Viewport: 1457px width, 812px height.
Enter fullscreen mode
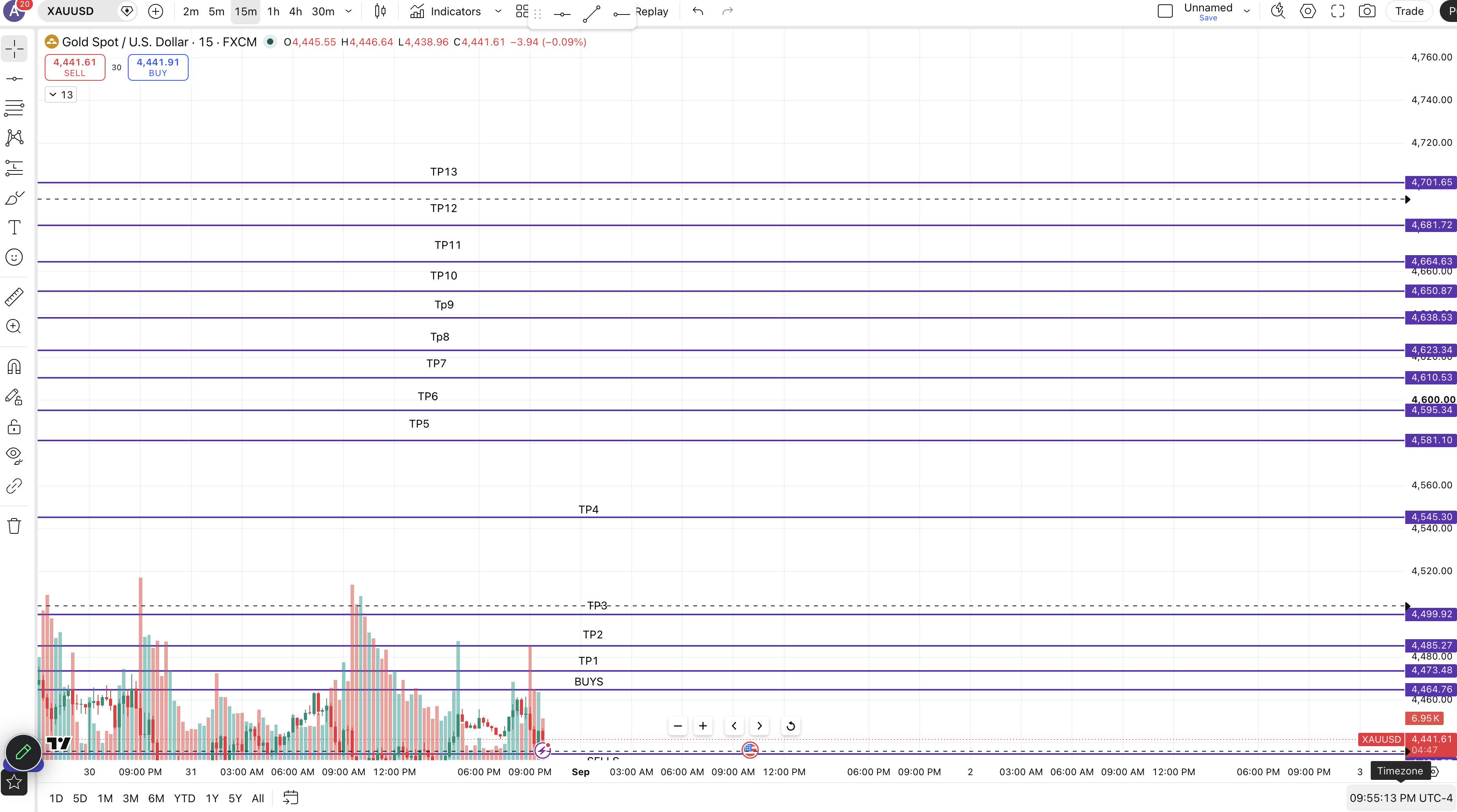[1338, 11]
